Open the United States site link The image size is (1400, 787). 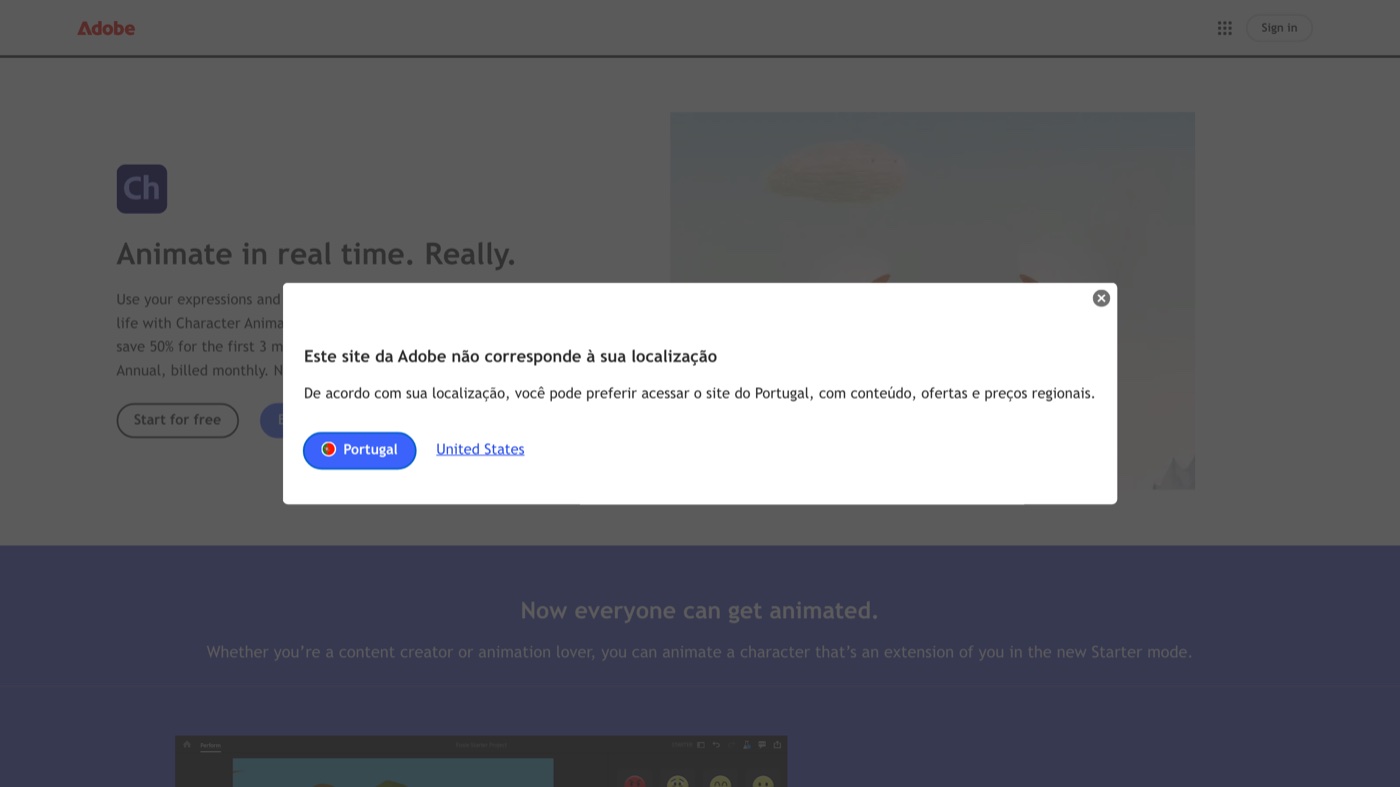480,450
